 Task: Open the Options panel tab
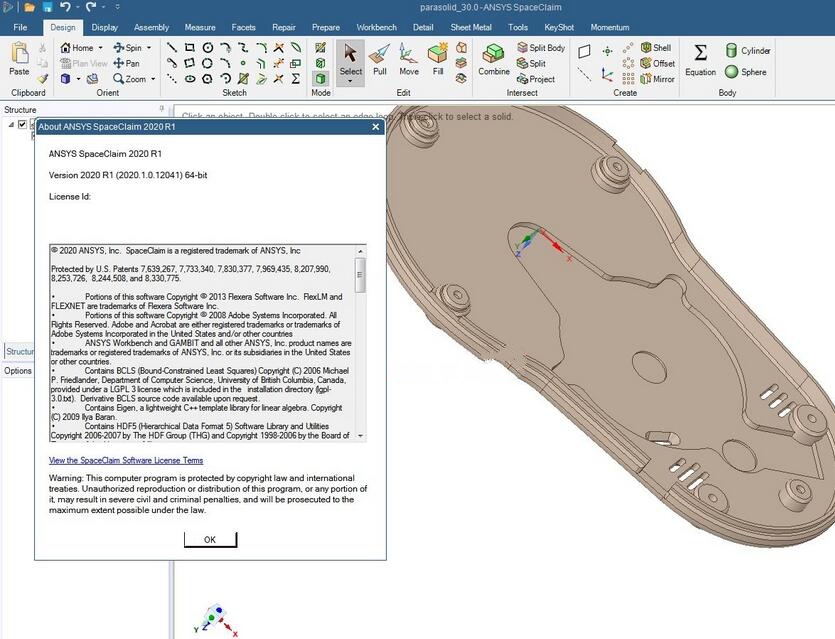click(x=18, y=371)
